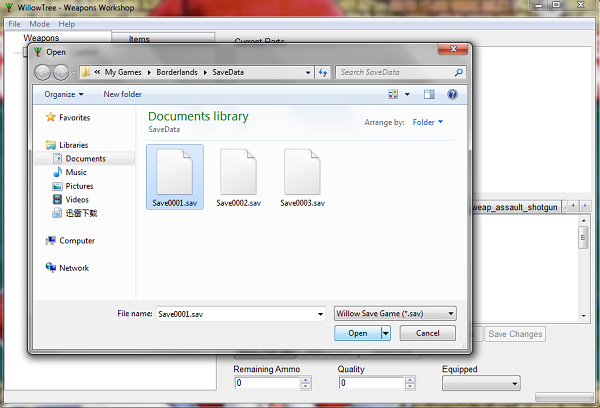Image resolution: width=600 pixels, height=408 pixels.
Task: Expand the arrow after My Games breadcrumb
Action: click(148, 72)
